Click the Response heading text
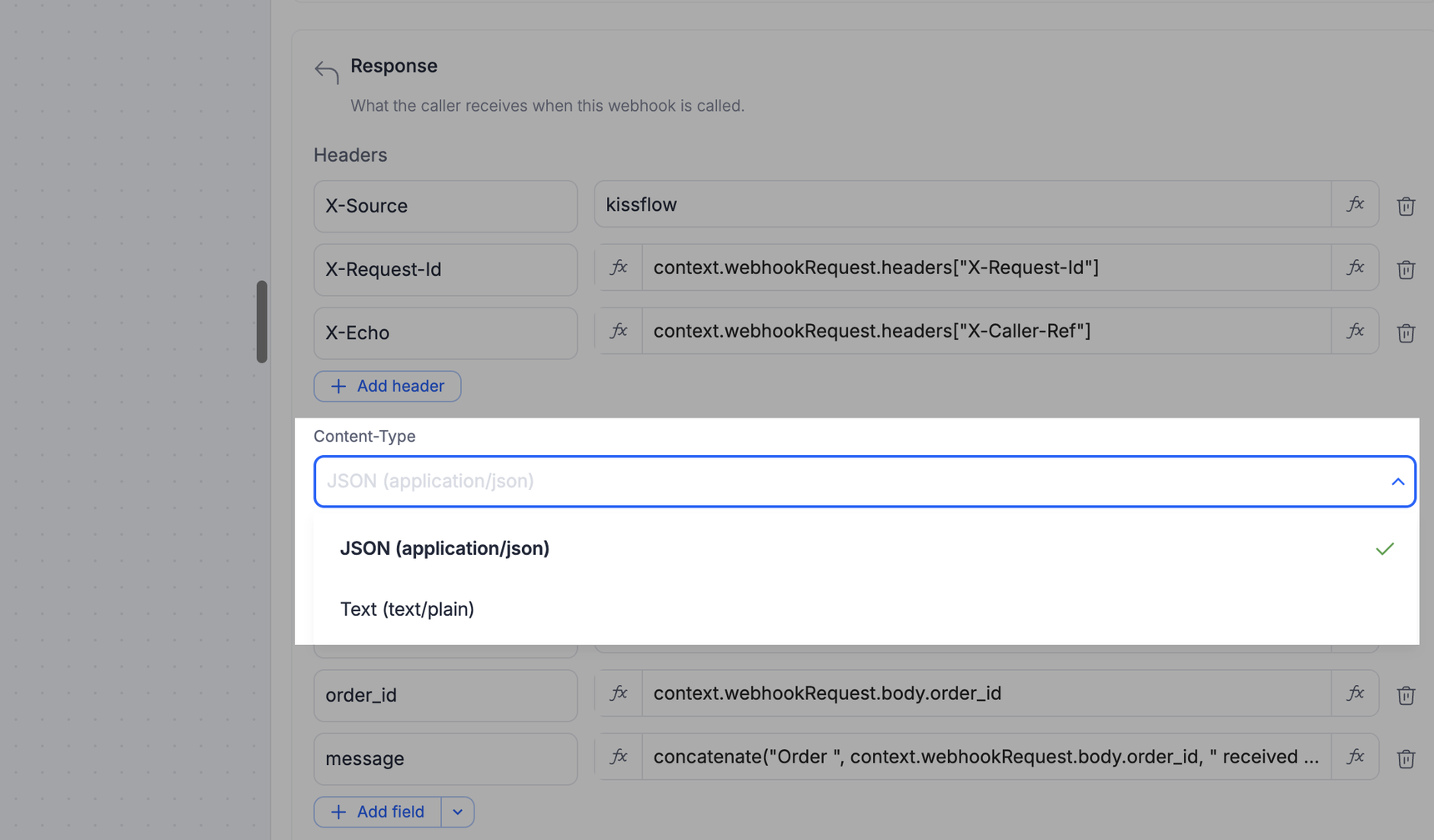This screenshot has height=840, width=1434. pyautogui.click(x=394, y=66)
